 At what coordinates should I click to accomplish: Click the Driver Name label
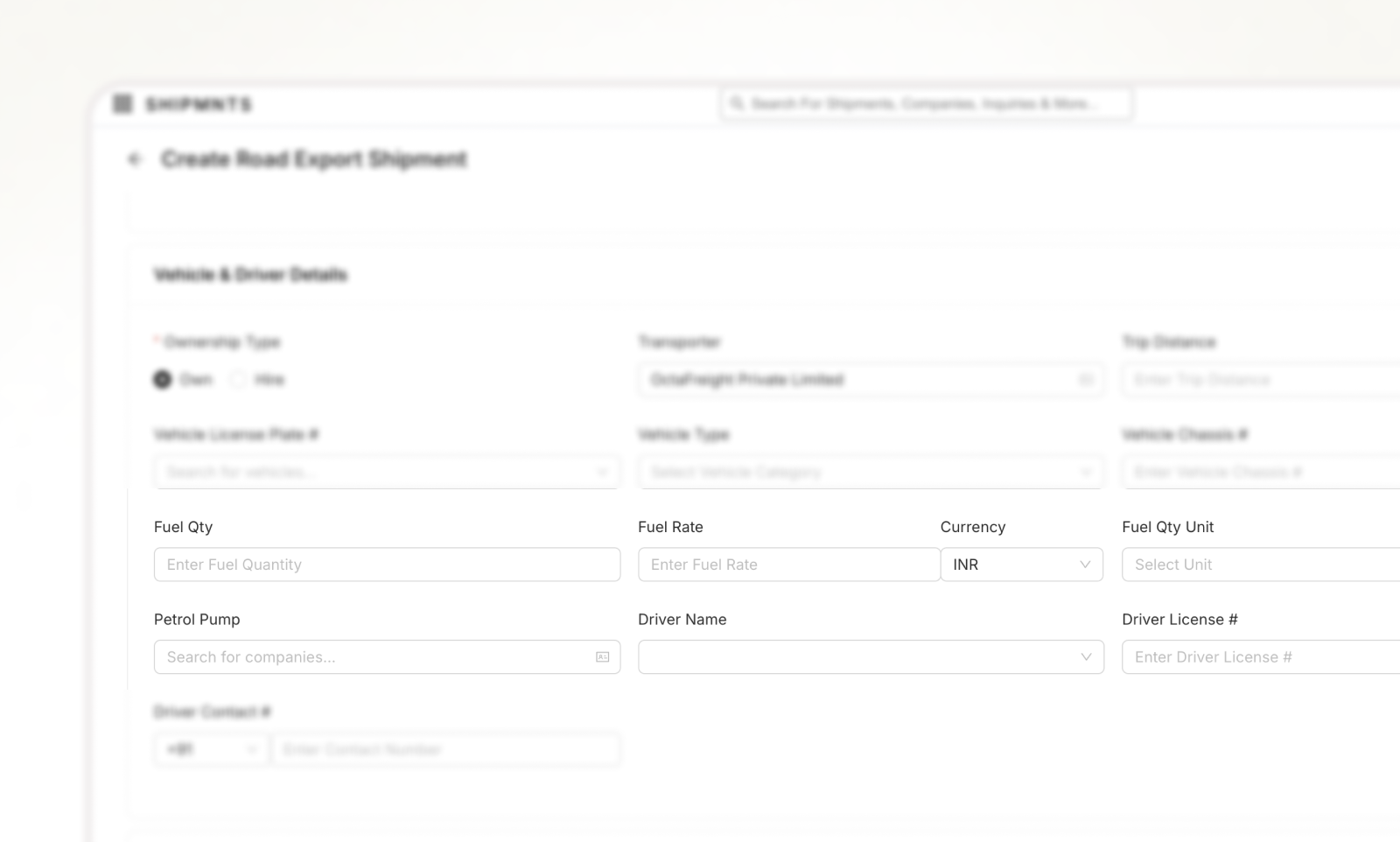pos(682,620)
